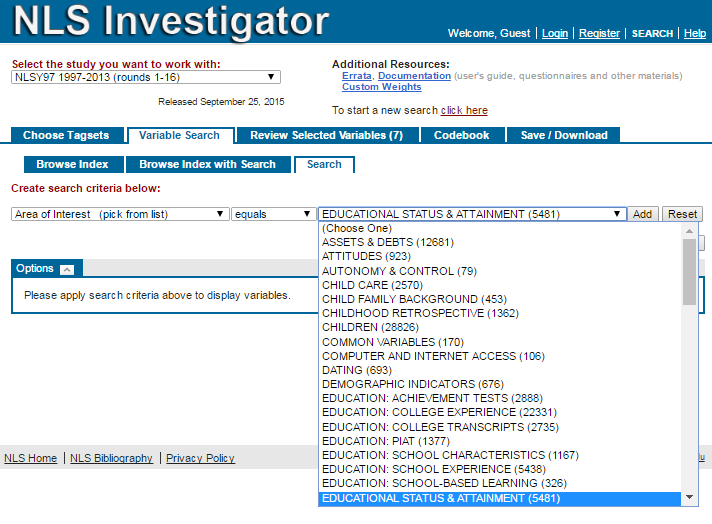712x524 pixels.
Task: Select EDUCATION: SCHOOL-BASED LEARNING (326) option
Action: 499,483
